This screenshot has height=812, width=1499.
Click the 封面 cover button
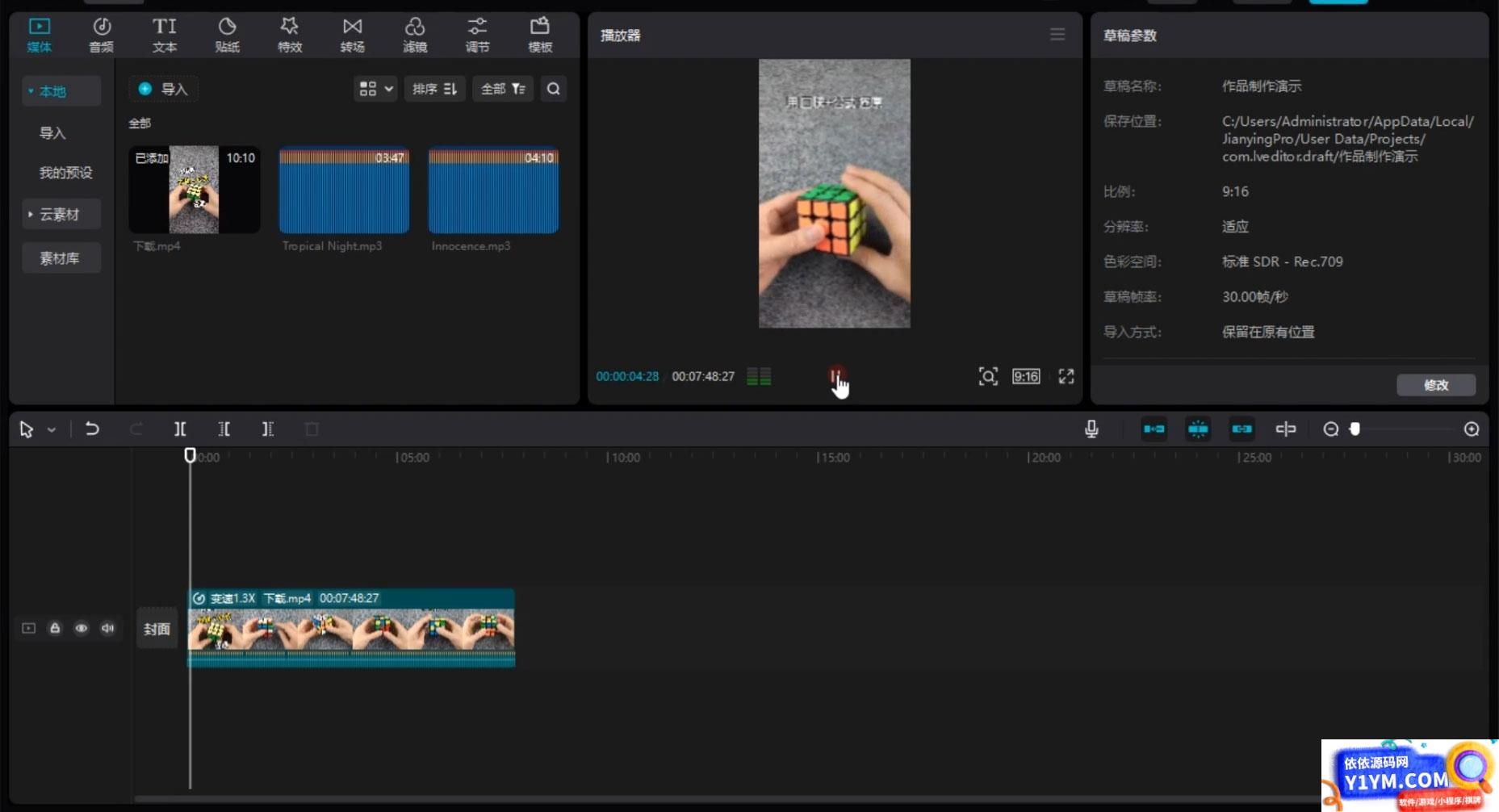(157, 629)
